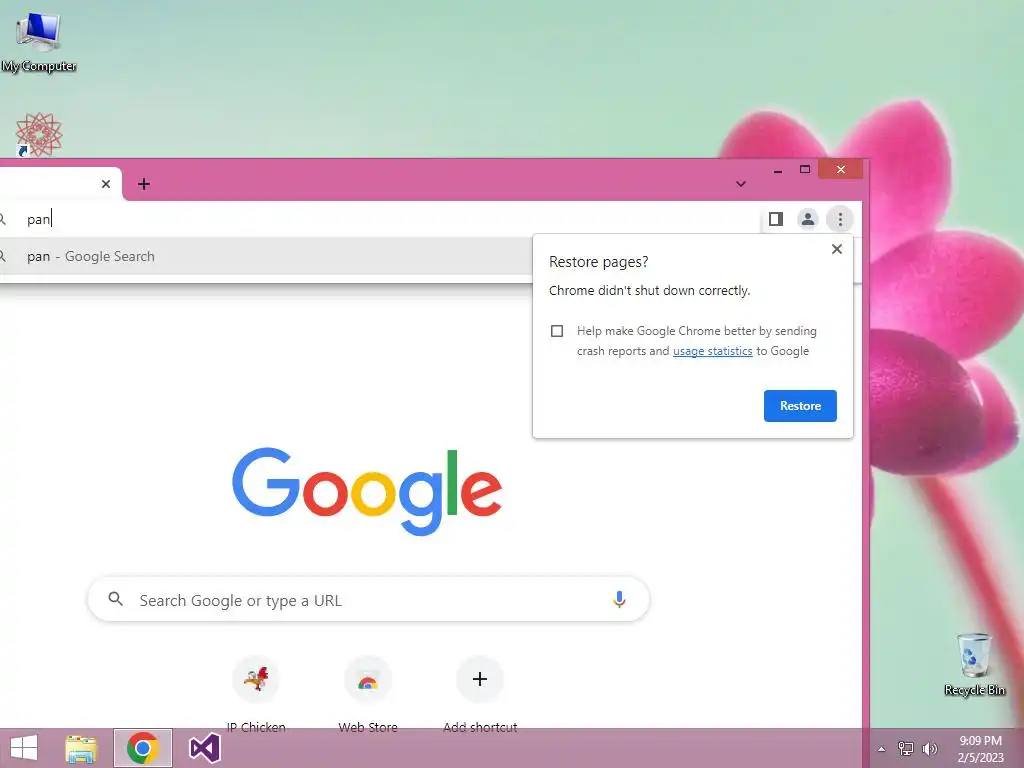Open the Chrome profile avatar button
1024x768 pixels.
click(x=808, y=219)
